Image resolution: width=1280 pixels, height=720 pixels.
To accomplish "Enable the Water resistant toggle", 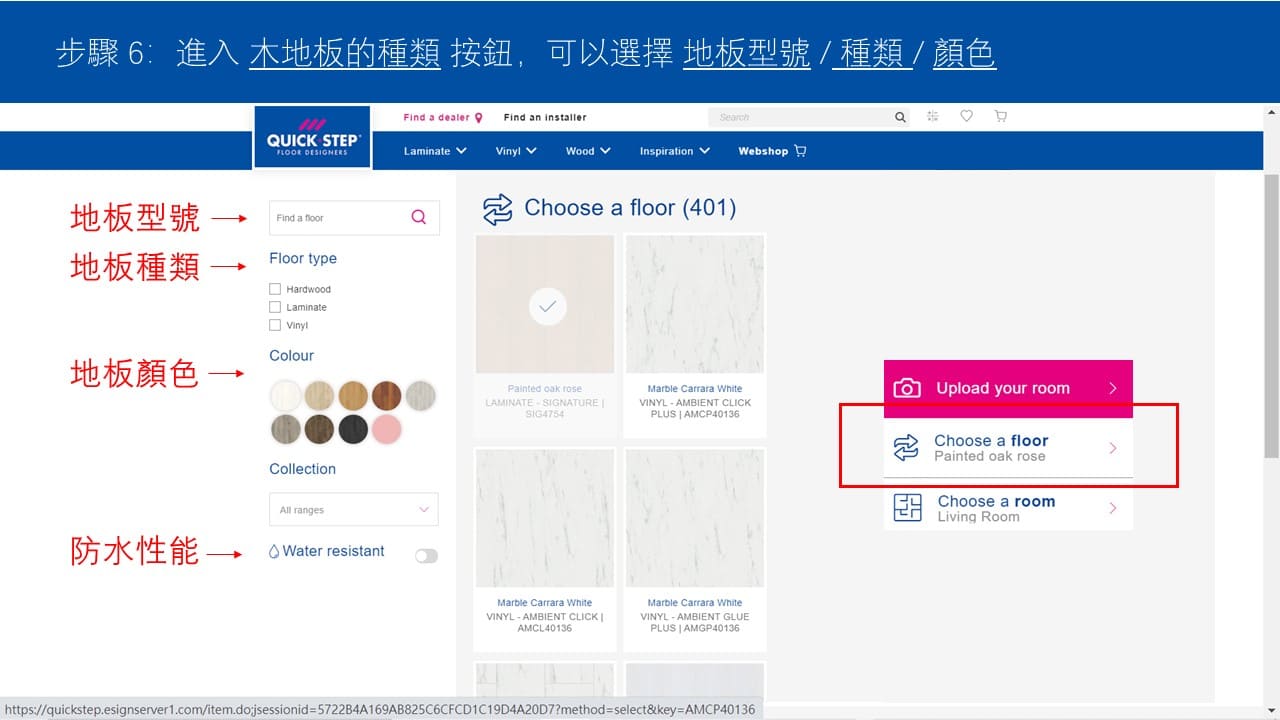I will 426,556.
